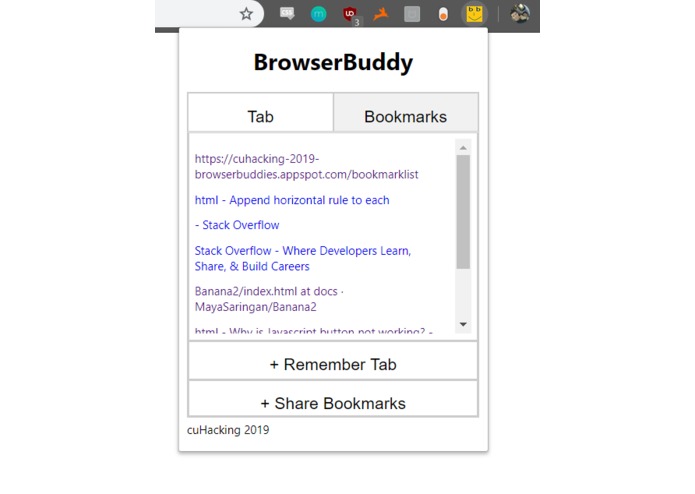Click the BrowserBuddy heading
This screenshot has height=494, width=695.
tap(333, 62)
